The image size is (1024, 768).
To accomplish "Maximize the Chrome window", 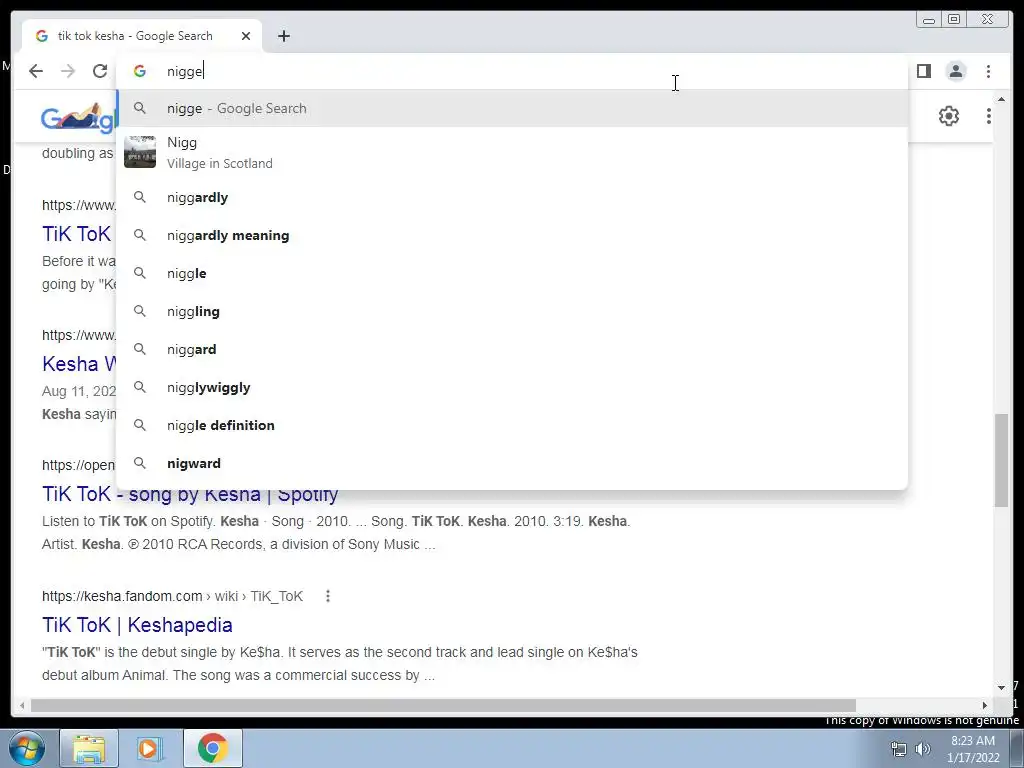I will coord(954,20).
